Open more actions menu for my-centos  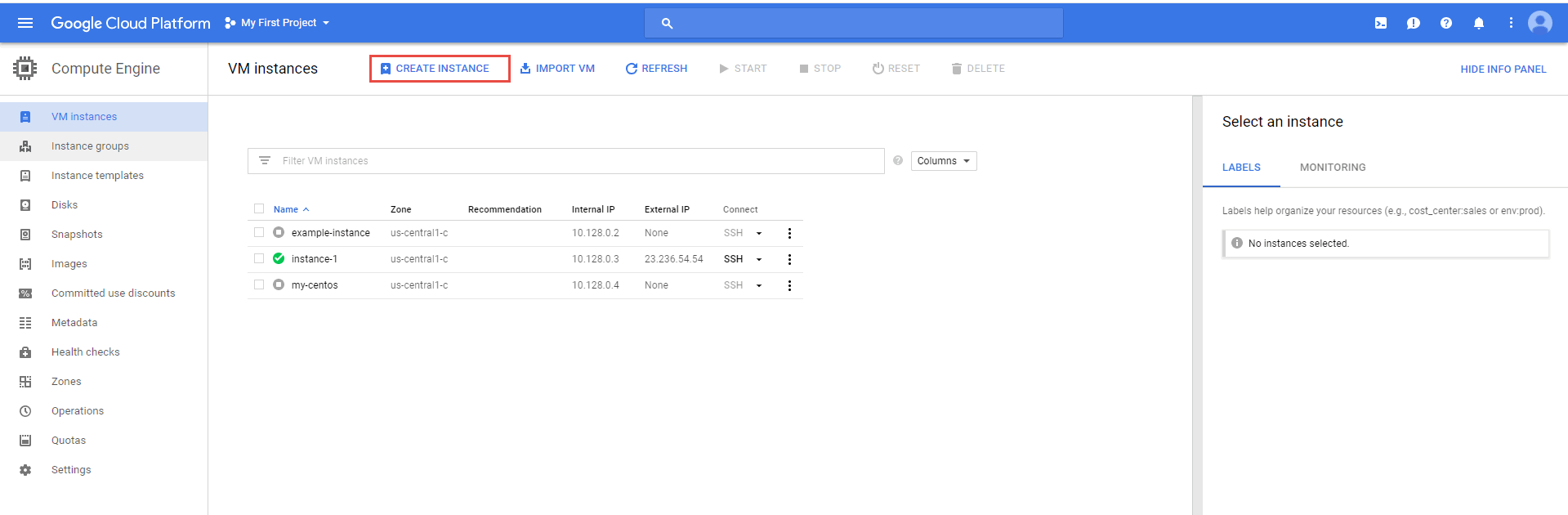[x=789, y=285]
